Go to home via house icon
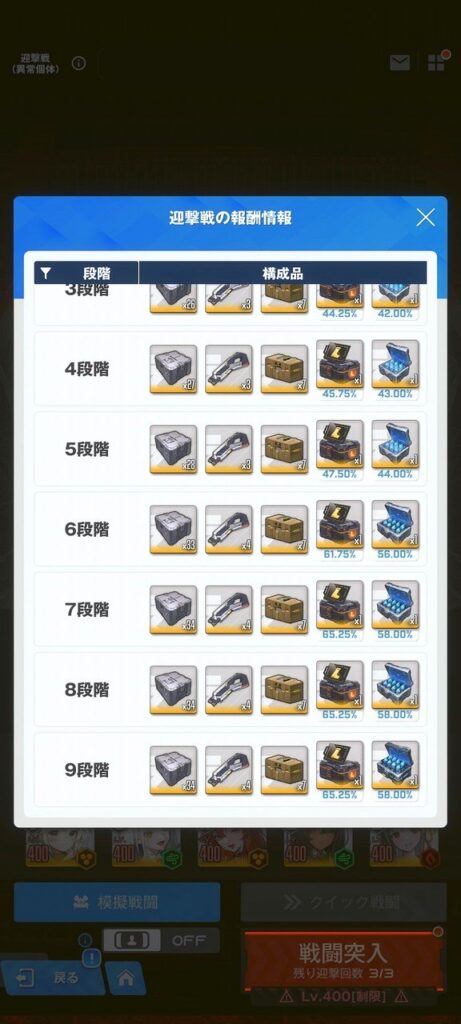The image size is (461, 1024). coord(125,978)
